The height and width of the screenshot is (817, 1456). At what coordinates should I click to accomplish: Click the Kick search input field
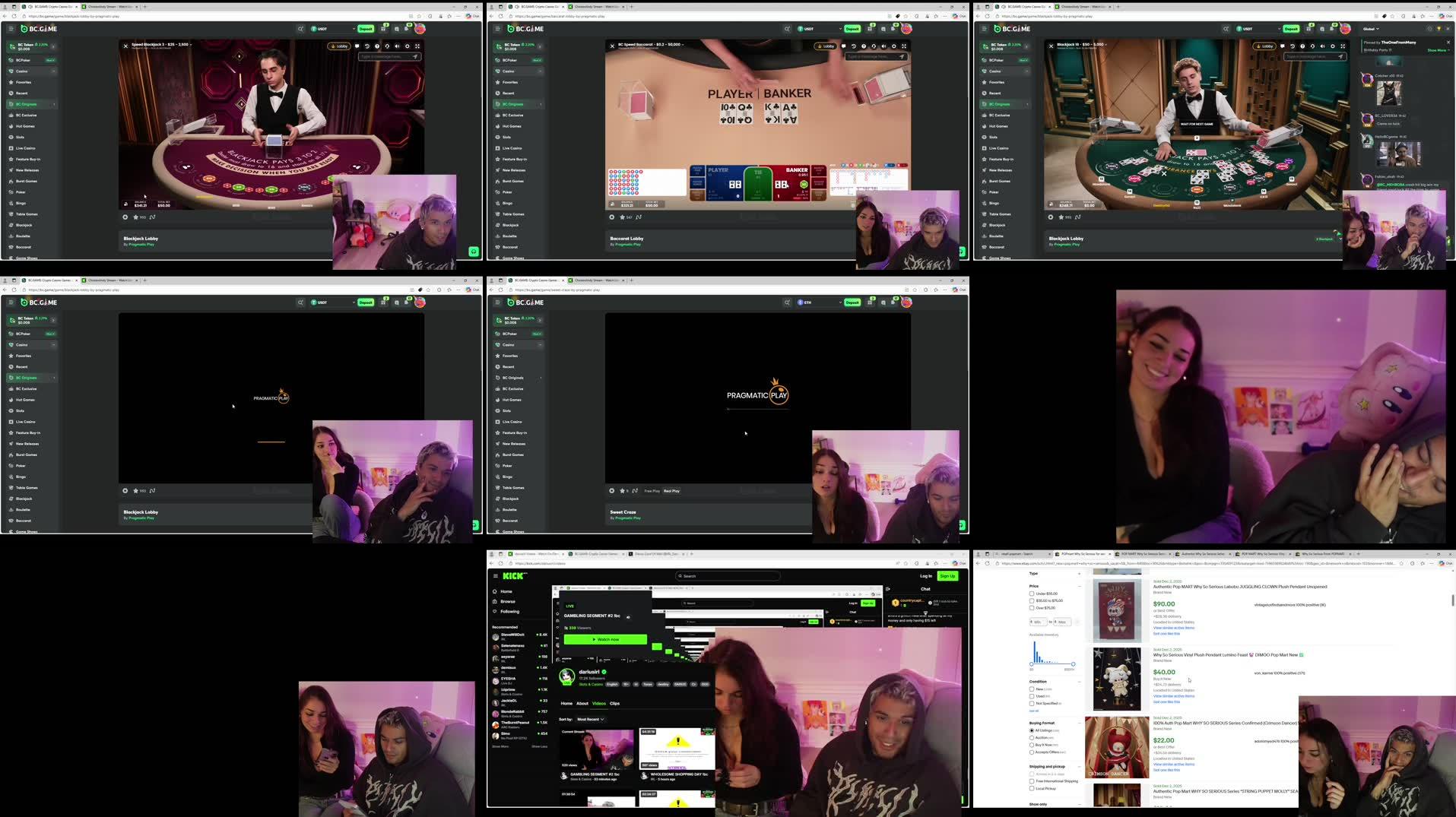(x=726, y=576)
